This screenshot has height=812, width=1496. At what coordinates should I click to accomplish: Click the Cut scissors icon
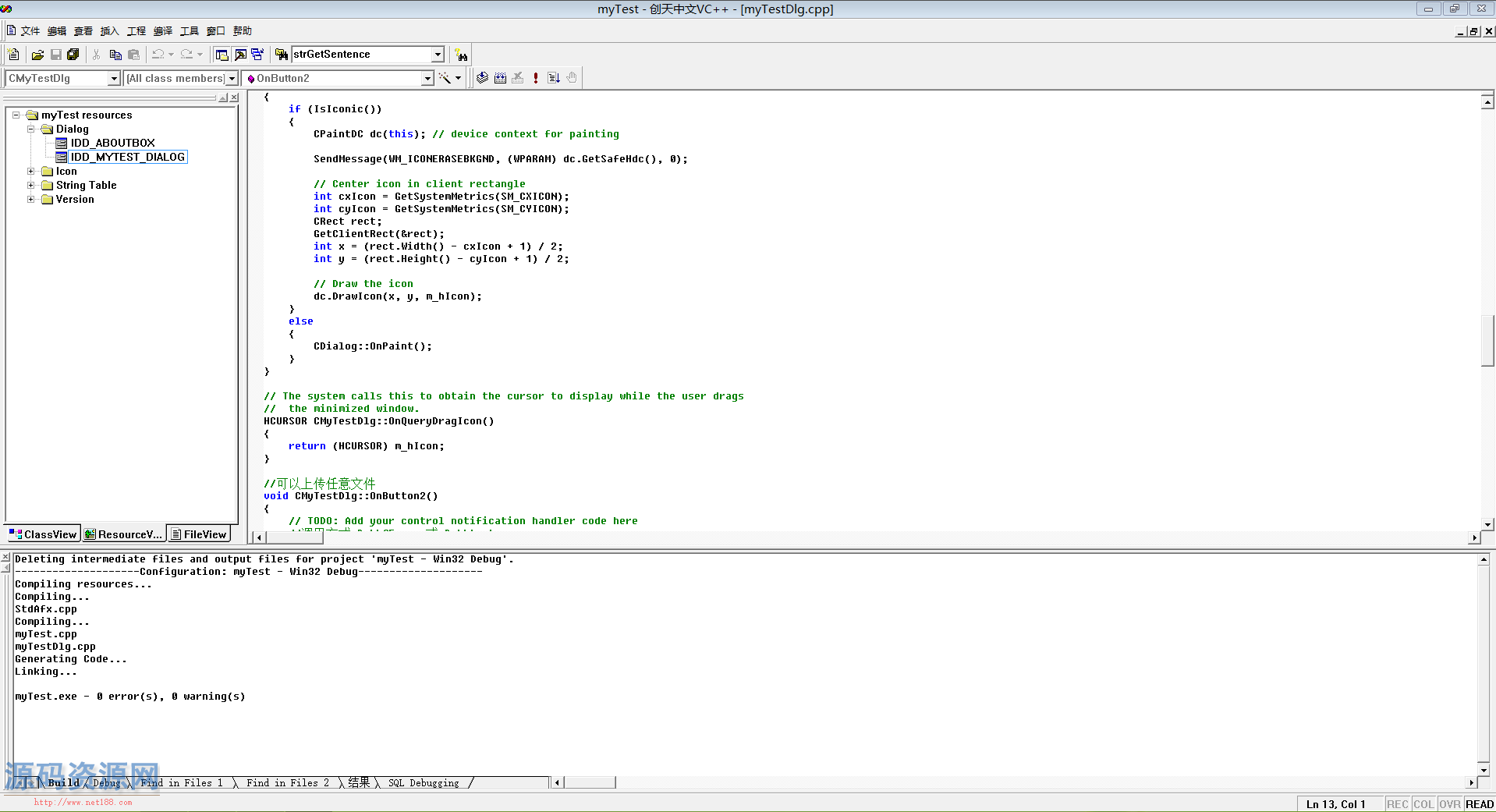[x=97, y=55]
